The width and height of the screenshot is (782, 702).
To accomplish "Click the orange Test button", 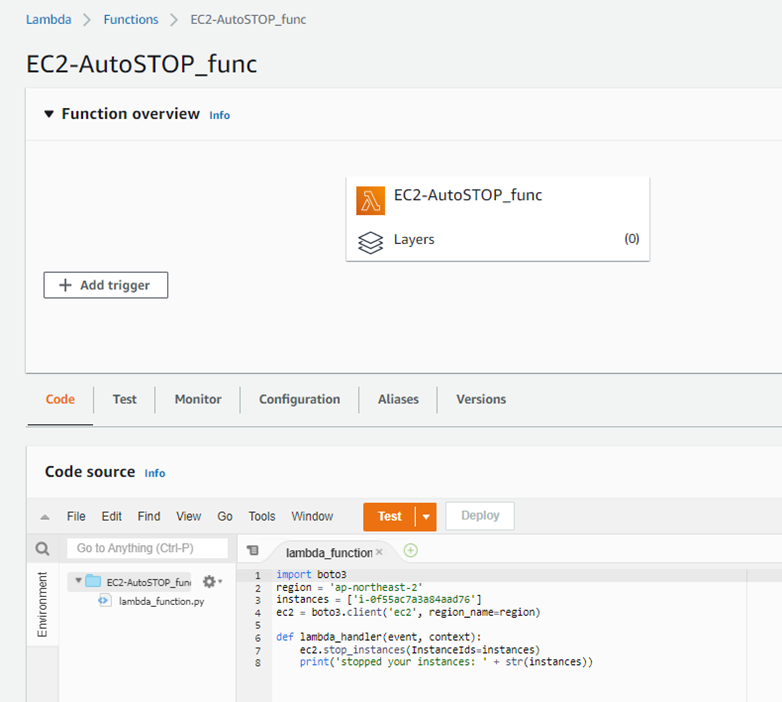I will [389, 517].
